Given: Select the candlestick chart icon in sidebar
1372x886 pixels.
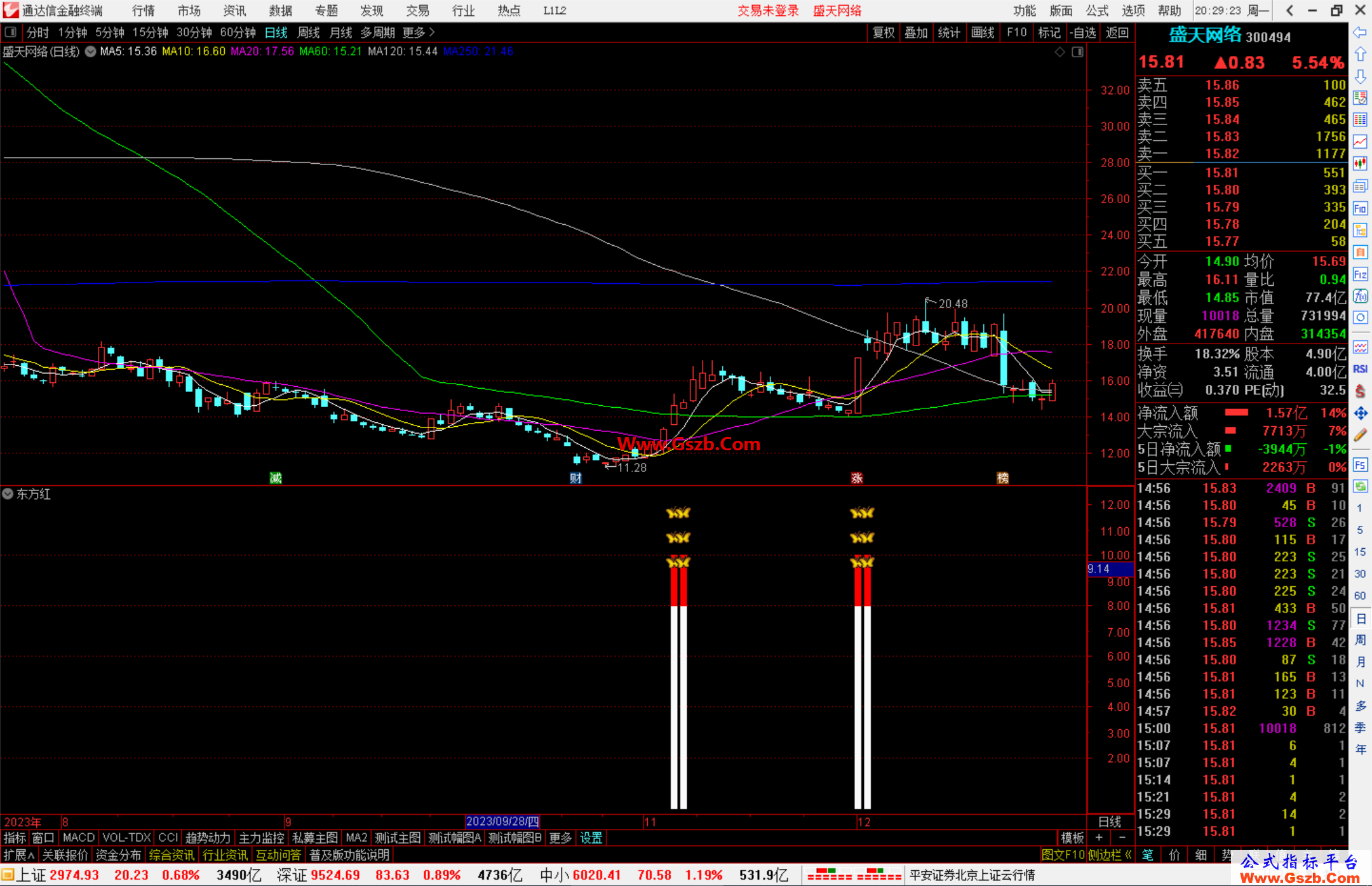Looking at the screenshot, I should click(1360, 164).
